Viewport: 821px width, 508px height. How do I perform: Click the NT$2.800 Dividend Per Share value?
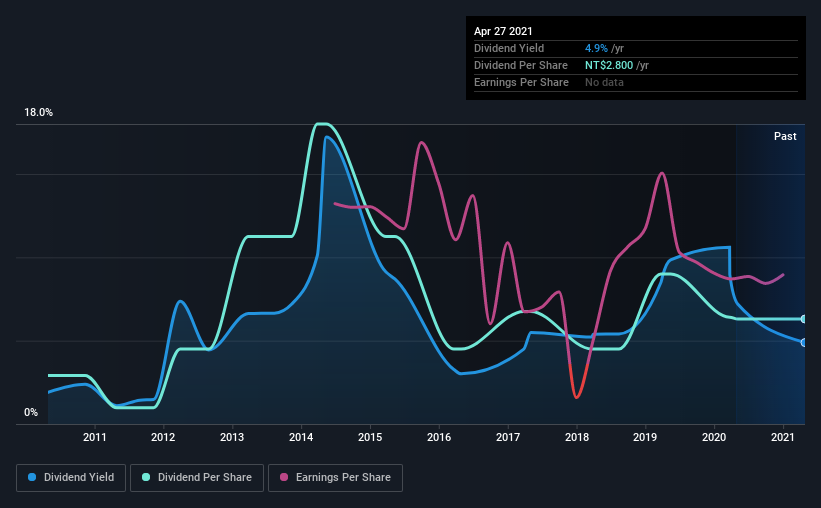click(x=609, y=65)
